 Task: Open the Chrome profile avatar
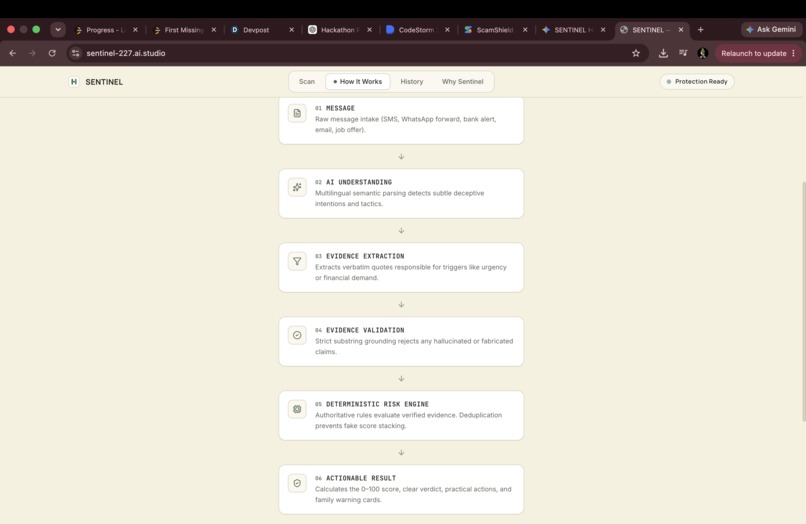click(x=703, y=53)
